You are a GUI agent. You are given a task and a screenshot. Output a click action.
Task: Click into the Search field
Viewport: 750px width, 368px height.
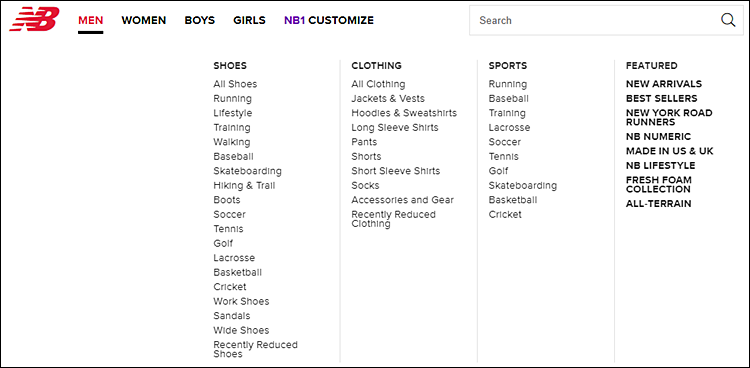point(593,20)
